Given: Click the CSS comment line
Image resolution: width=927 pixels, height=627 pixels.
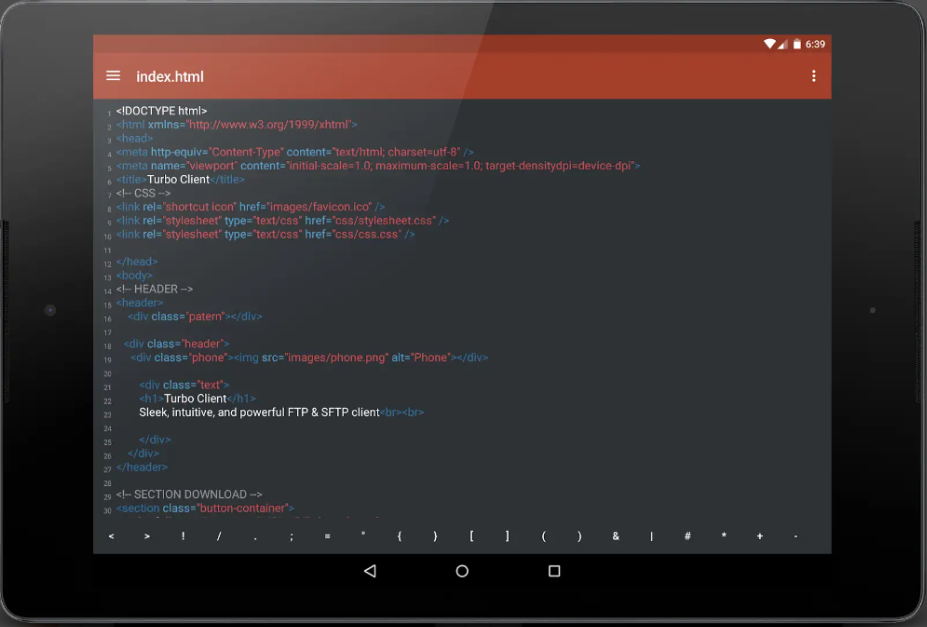Looking at the screenshot, I should [143, 193].
